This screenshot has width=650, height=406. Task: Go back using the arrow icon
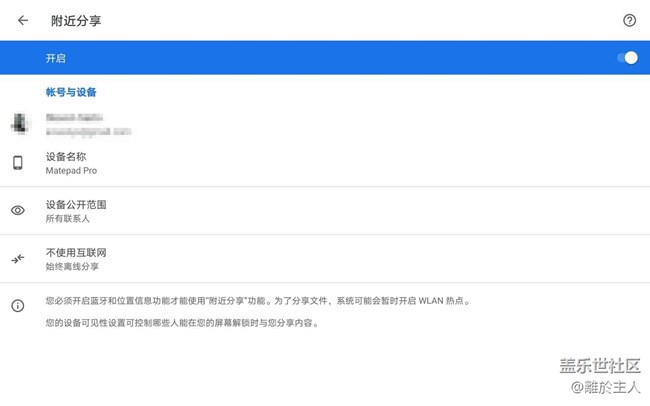point(23,20)
